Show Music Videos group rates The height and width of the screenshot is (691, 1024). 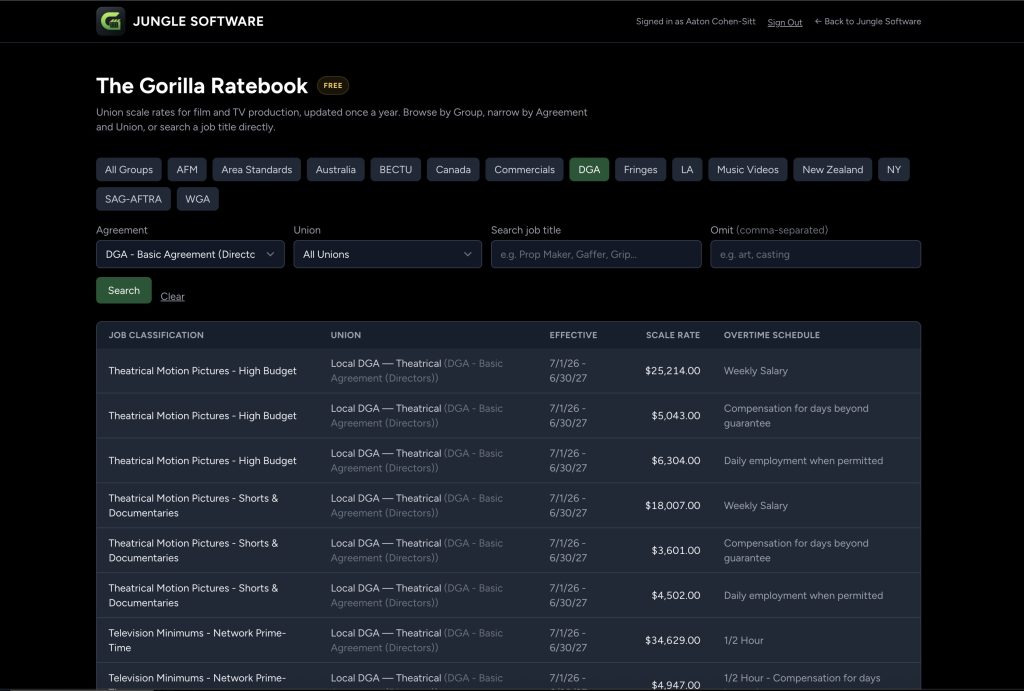pyautogui.click(x=748, y=169)
